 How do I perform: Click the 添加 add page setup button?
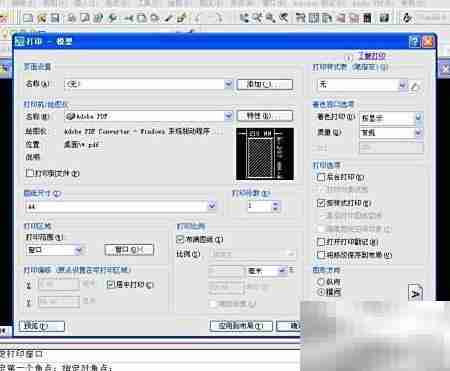click(x=265, y=84)
